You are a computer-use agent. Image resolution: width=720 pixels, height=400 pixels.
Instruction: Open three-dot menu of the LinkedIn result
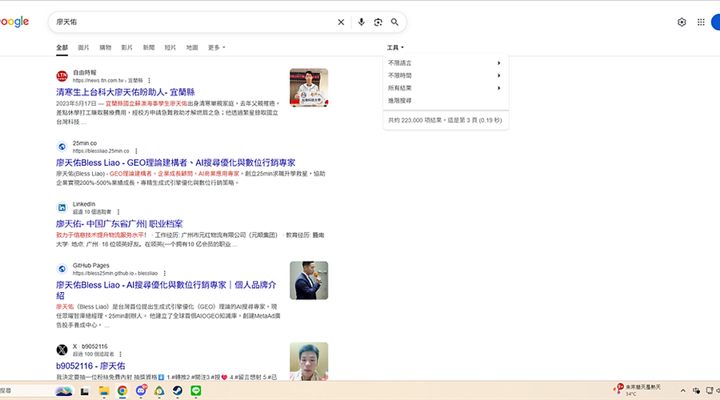click(118, 212)
